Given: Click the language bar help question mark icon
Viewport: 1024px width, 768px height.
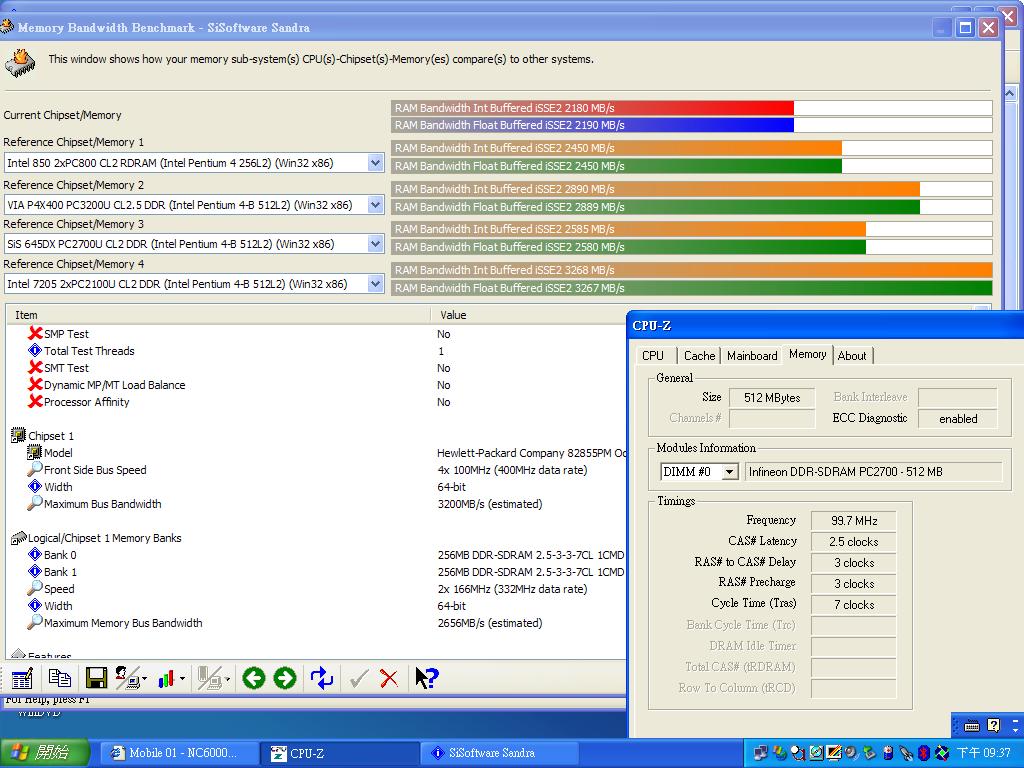Looking at the screenshot, I should (x=993, y=726).
